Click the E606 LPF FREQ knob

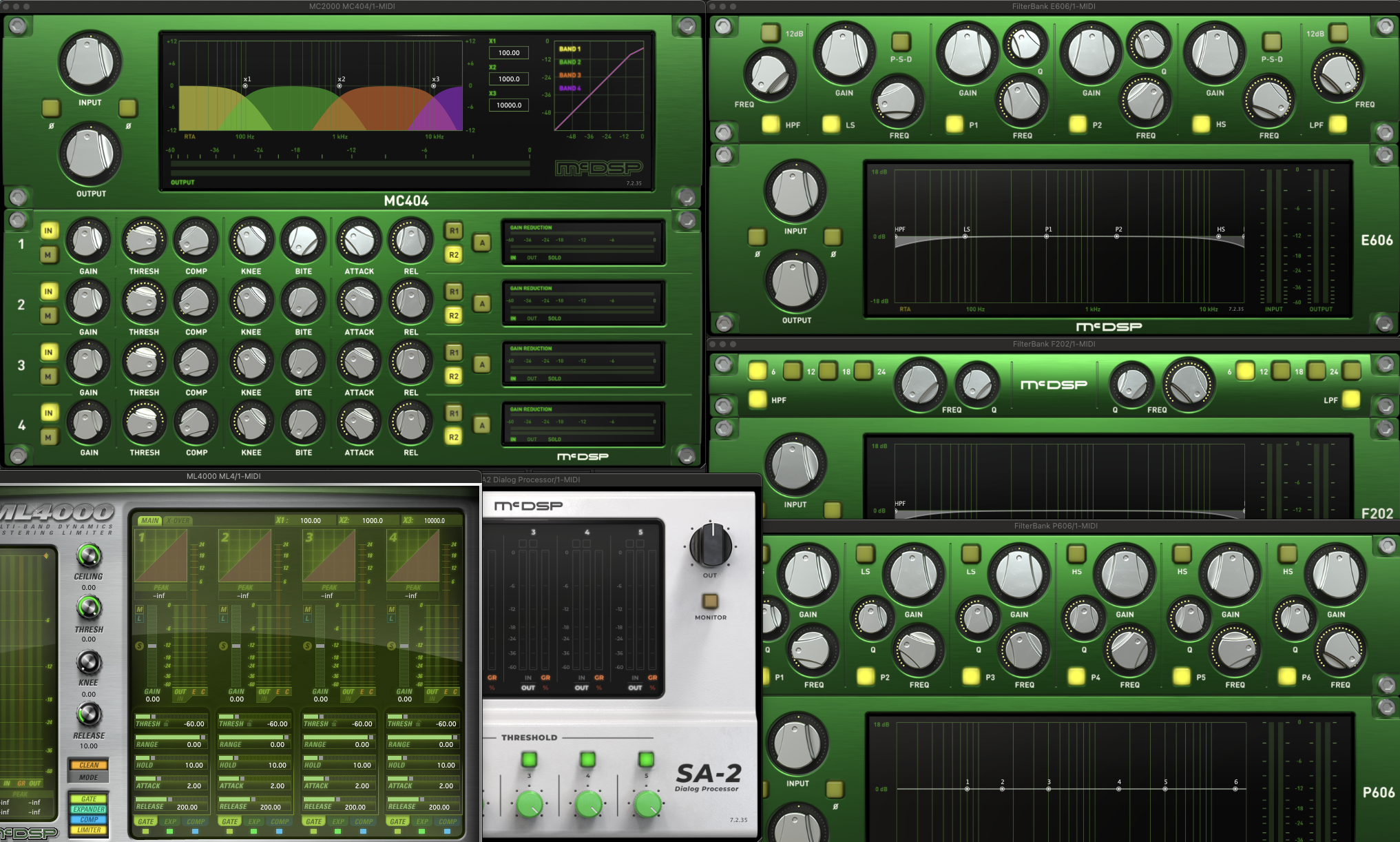(x=1337, y=74)
